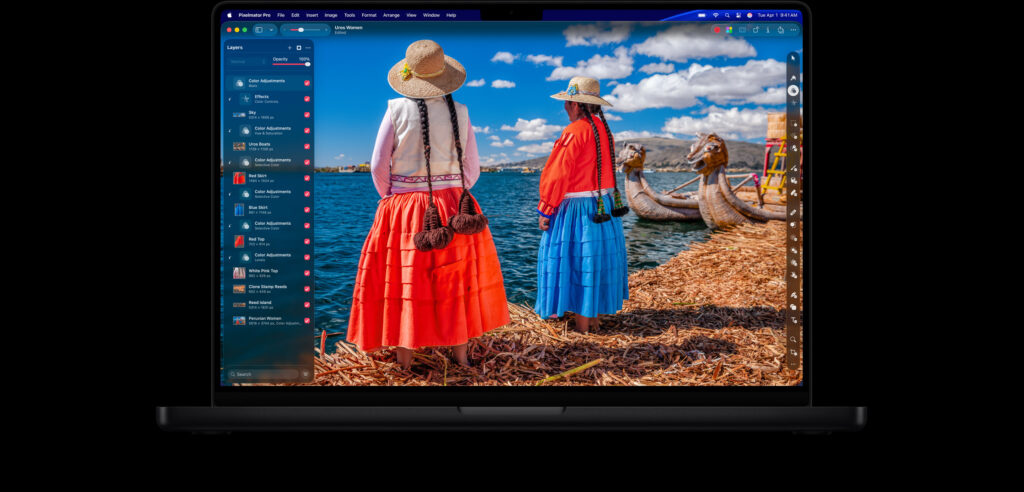Click the filter icon beside layer search
The image size is (1024, 492).
point(306,374)
